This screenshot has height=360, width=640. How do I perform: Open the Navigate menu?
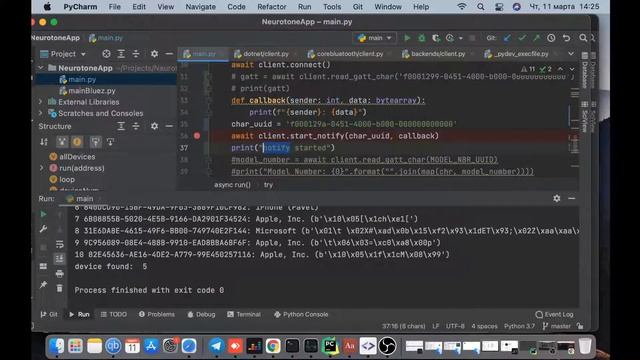[x=200, y=7]
